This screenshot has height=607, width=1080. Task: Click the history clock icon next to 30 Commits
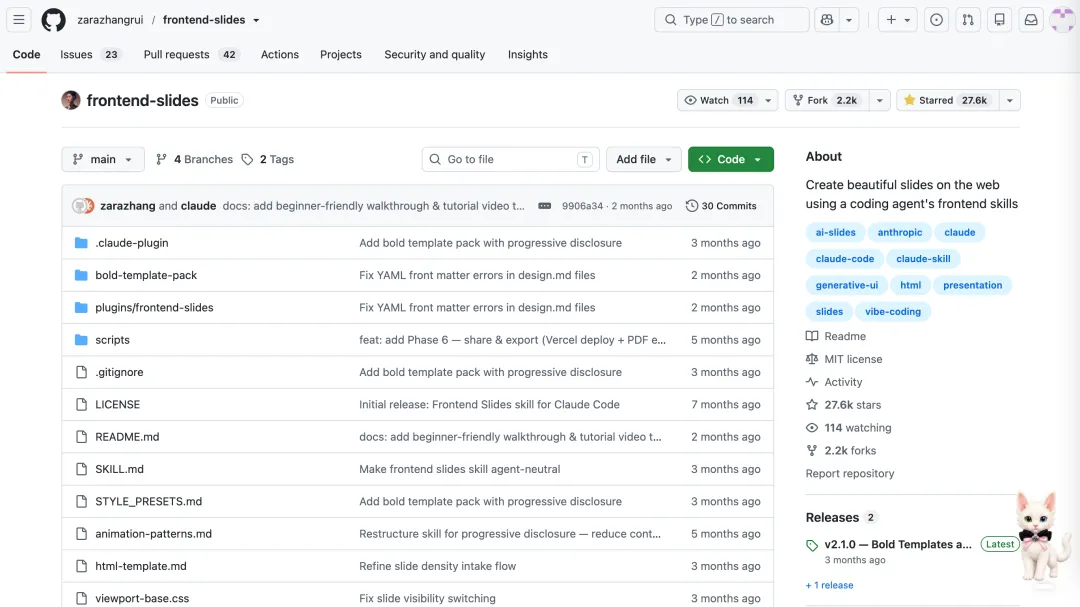click(692, 206)
